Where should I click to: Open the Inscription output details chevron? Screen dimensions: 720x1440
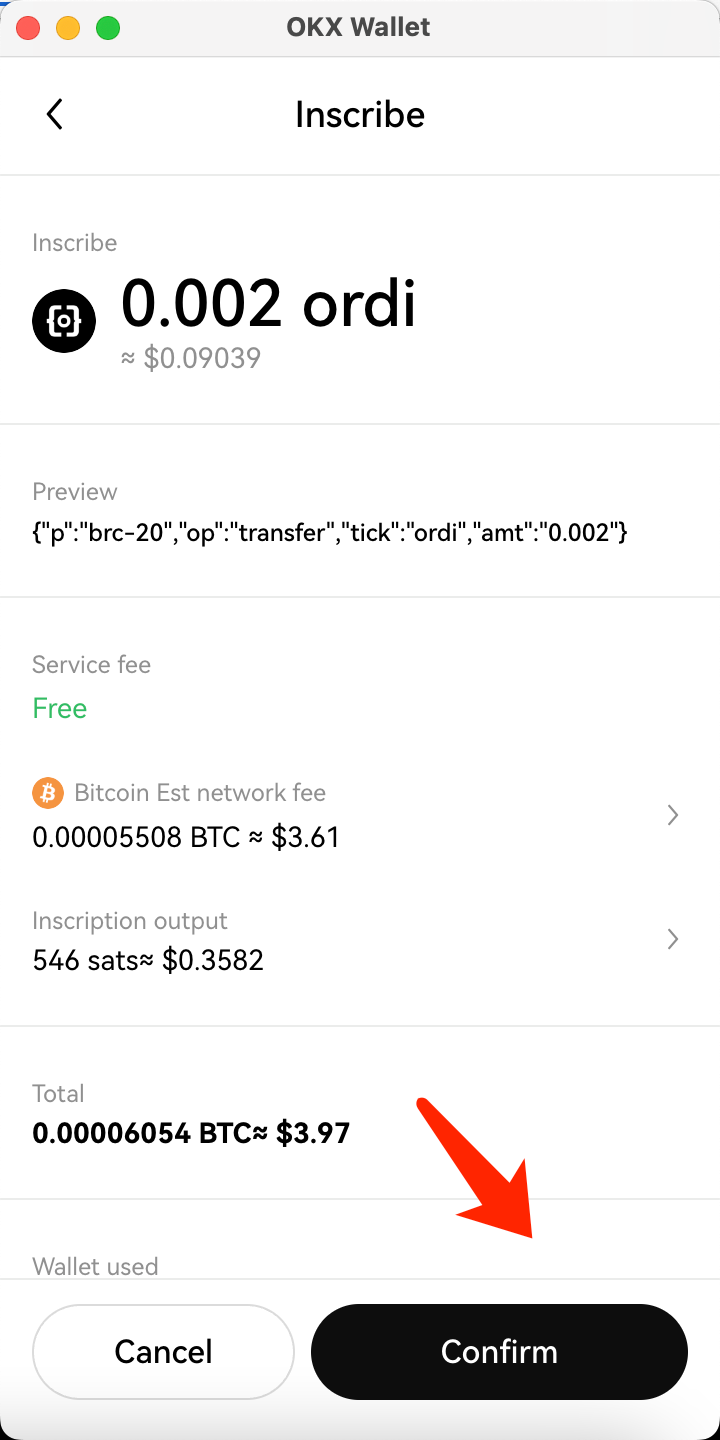[x=673, y=939]
